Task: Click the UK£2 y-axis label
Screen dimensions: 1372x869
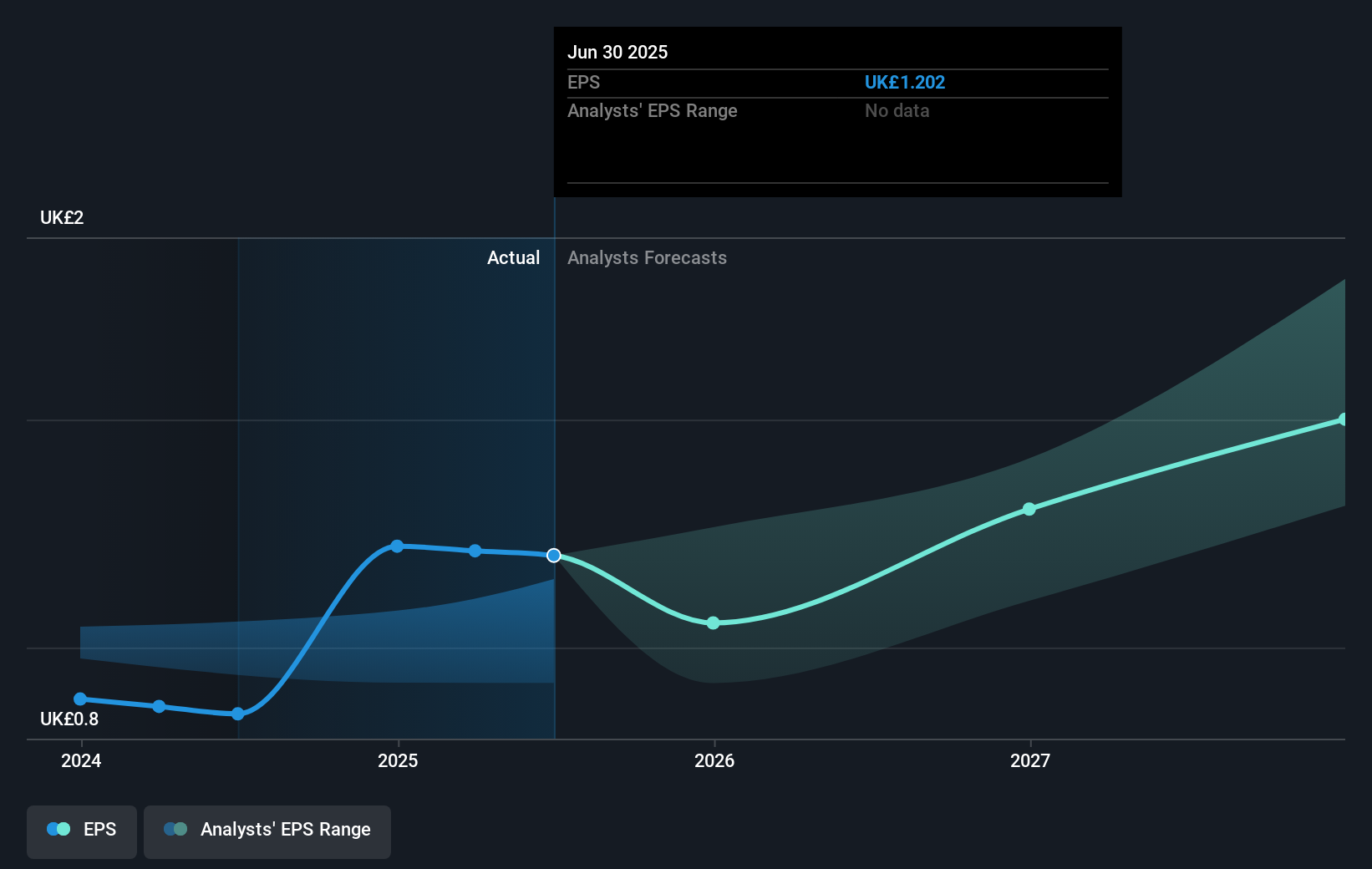Action: pos(62,217)
